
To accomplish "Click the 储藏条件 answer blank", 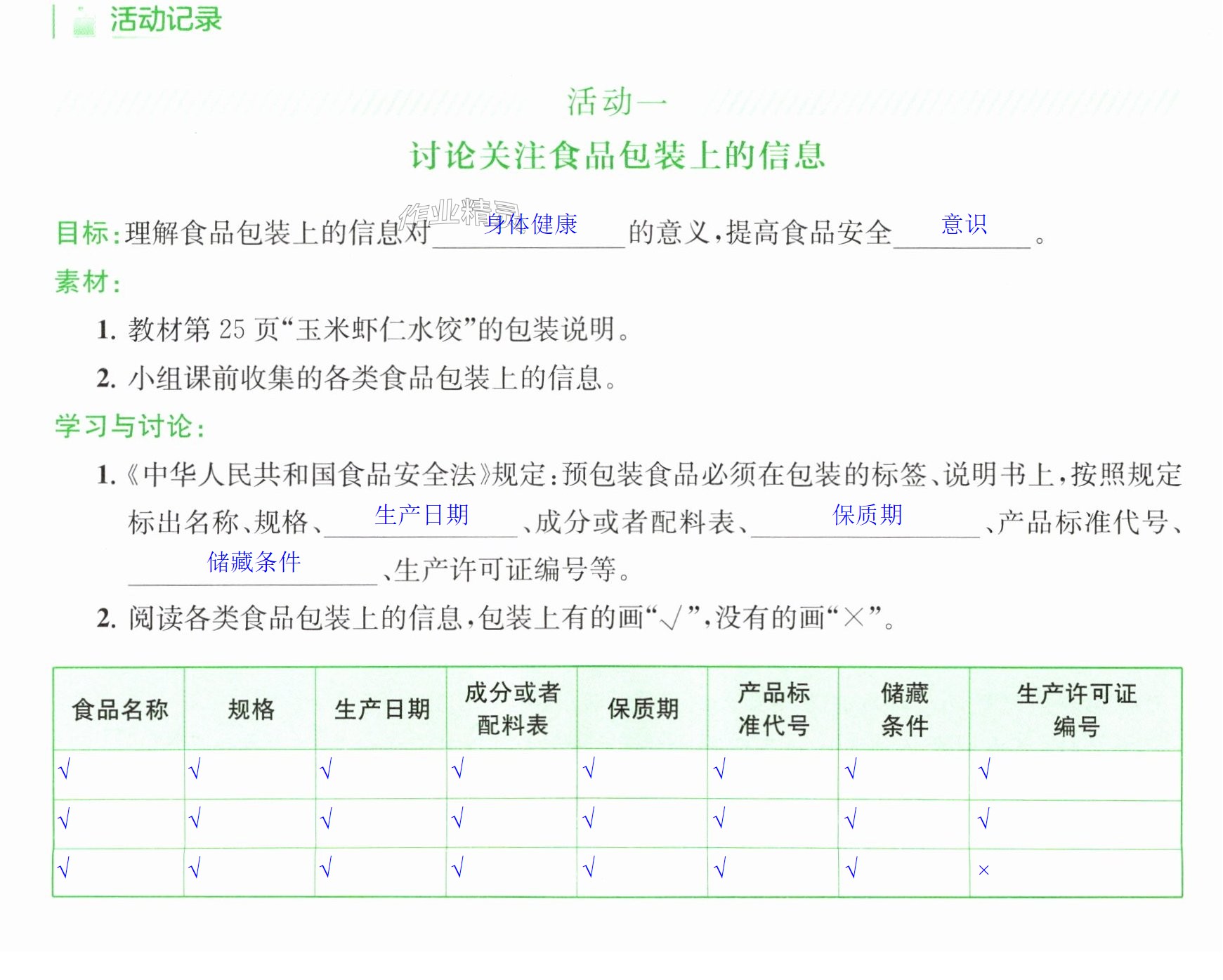I will pos(253,566).
